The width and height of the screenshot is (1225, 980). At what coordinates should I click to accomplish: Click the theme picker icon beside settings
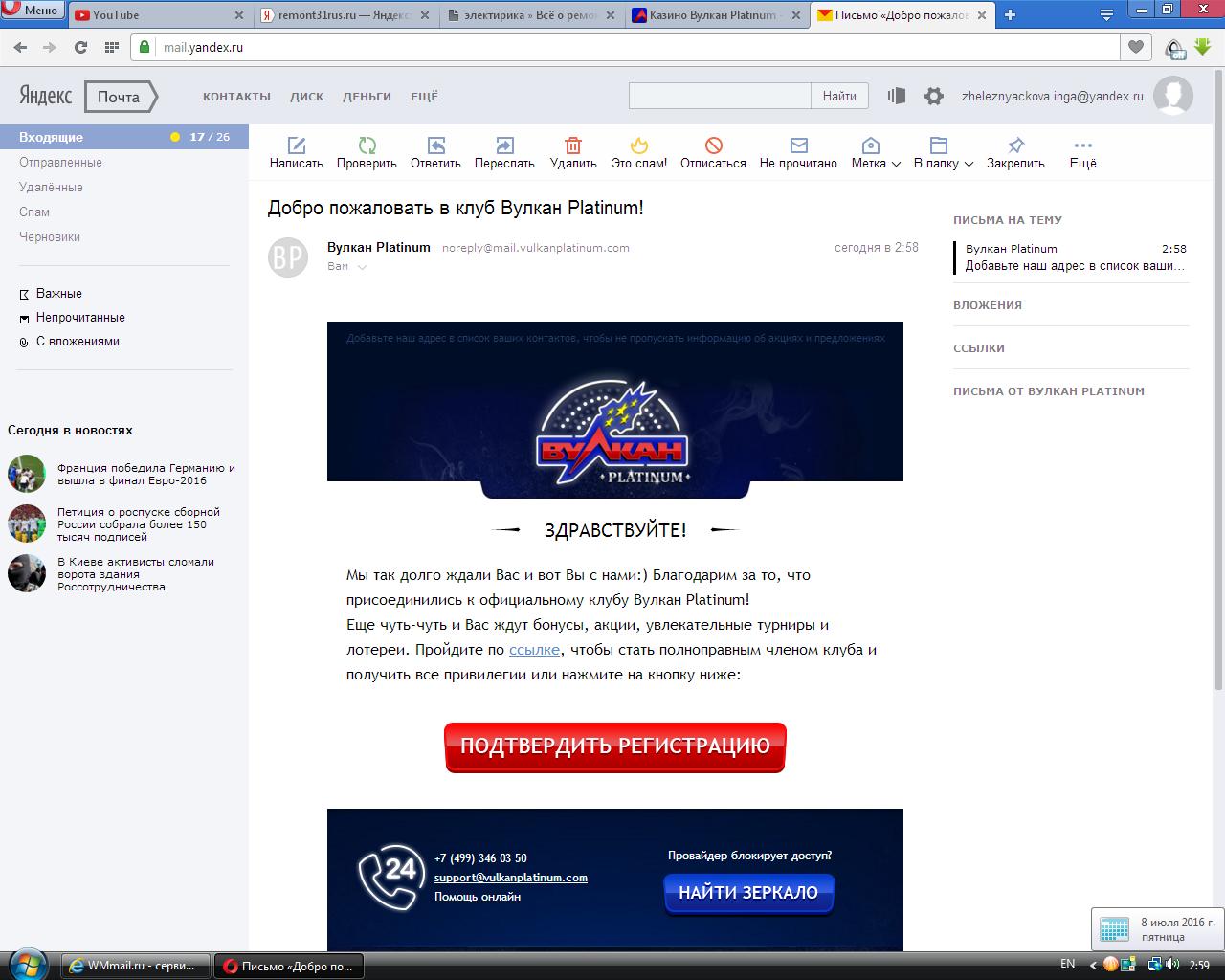pyautogui.click(x=897, y=96)
